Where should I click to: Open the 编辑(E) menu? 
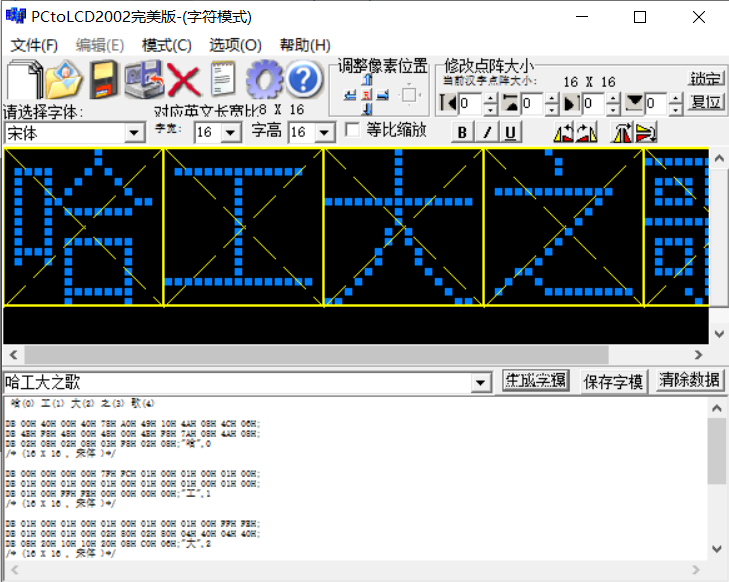point(100,46)
